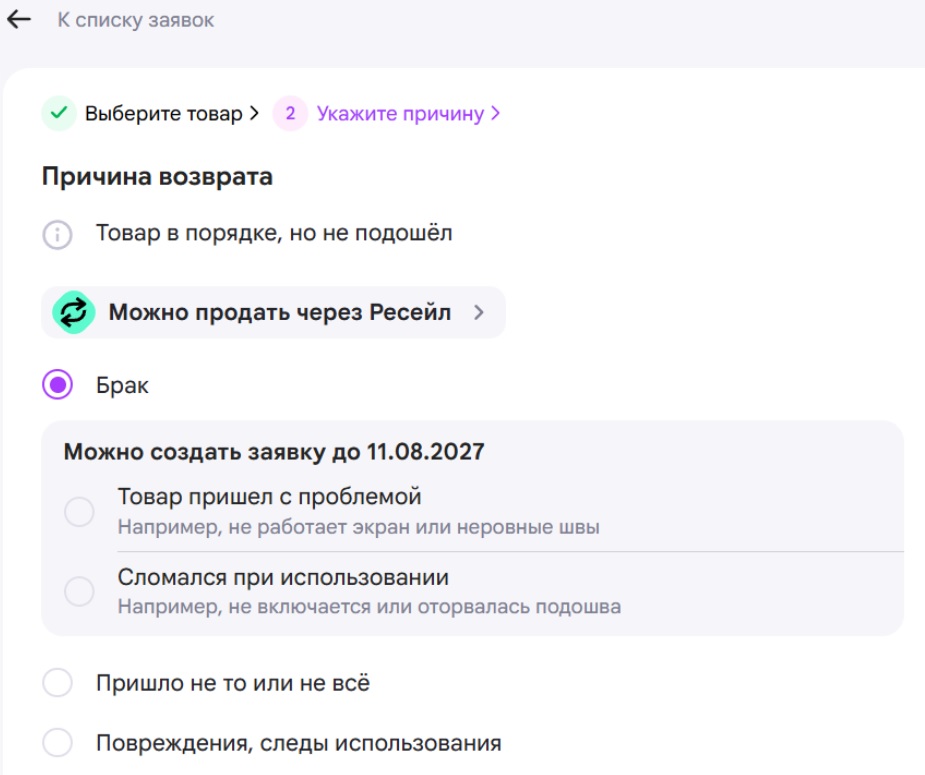Open the 'Укажите причину' step
Image resolution: width=925 pixels, height=775 pixels.
[x=400, y=113]
